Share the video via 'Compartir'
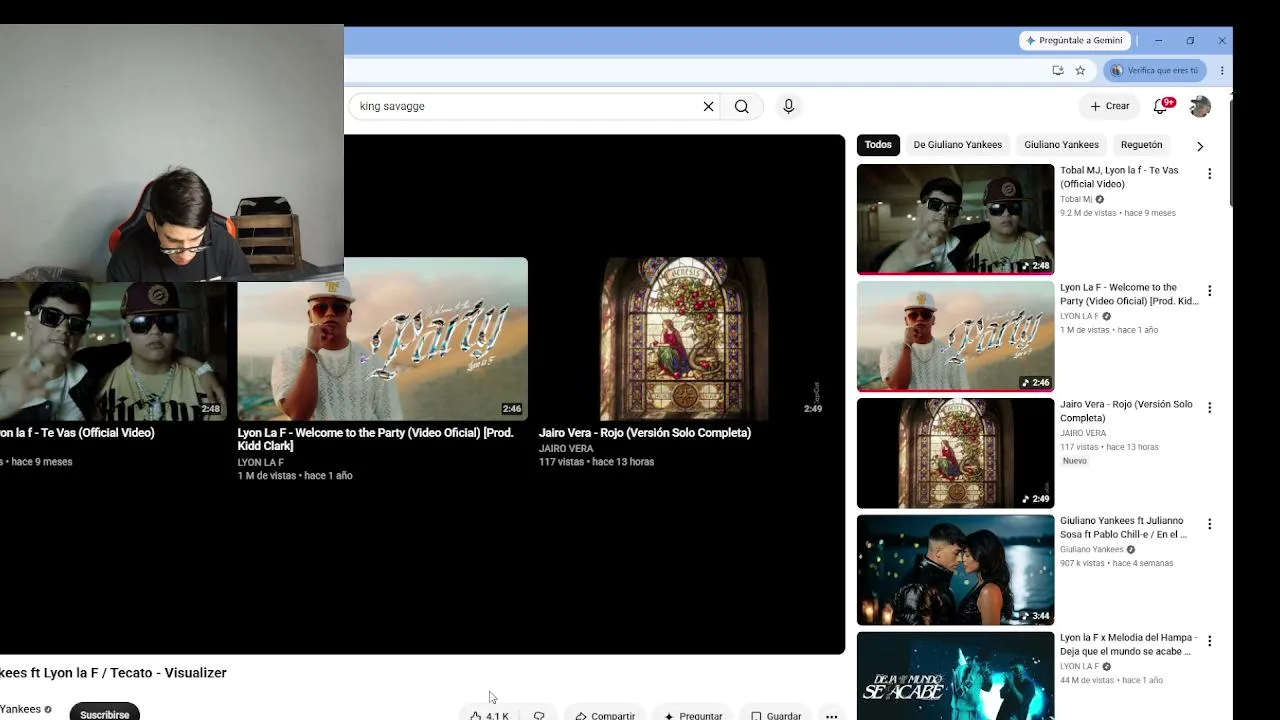 pos(605,716)
